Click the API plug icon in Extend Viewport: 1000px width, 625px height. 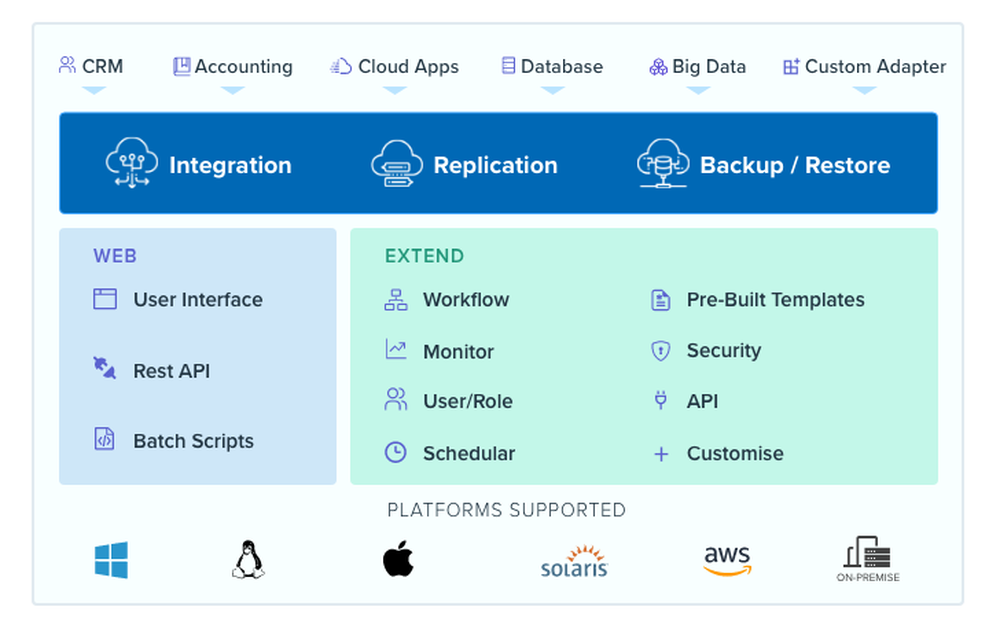[661, 400]
